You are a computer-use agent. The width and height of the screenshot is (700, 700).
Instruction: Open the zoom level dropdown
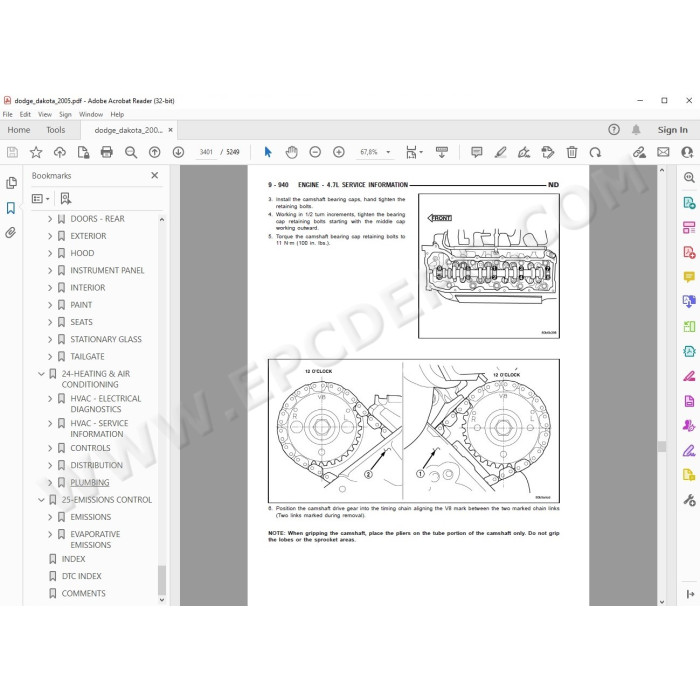click(388, 152)
